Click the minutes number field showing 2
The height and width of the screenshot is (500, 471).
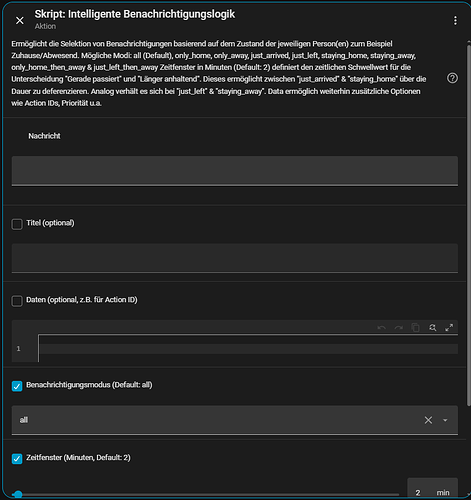[x=432, y=492]
